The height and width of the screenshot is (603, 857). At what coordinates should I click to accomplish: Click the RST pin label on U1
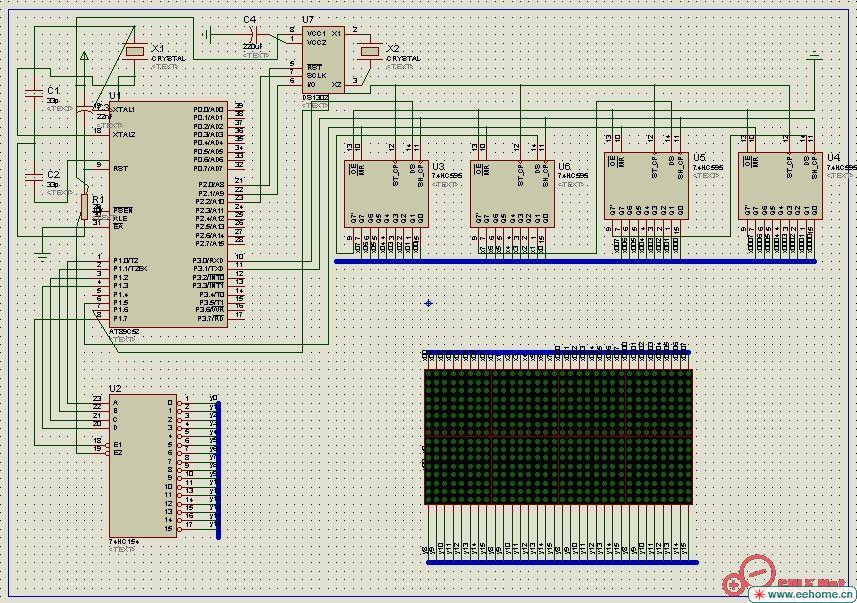click(x=120, y=168)
